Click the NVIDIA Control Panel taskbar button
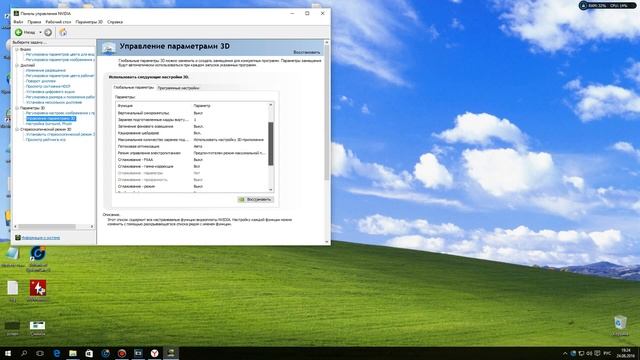640x360 pixels. pos(171,353)
